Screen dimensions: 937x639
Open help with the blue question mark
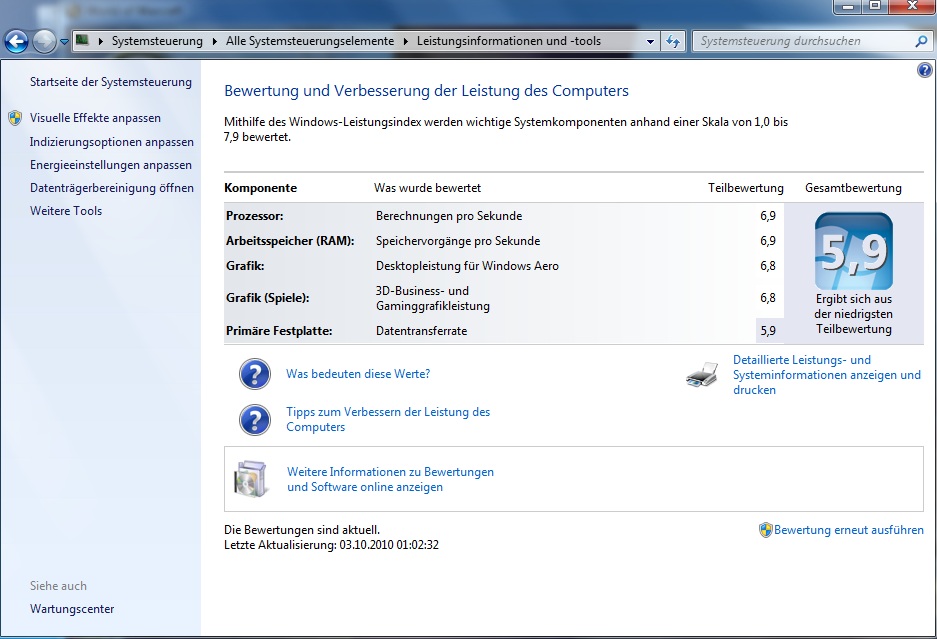pyautogui.click(x=924, y=70)
